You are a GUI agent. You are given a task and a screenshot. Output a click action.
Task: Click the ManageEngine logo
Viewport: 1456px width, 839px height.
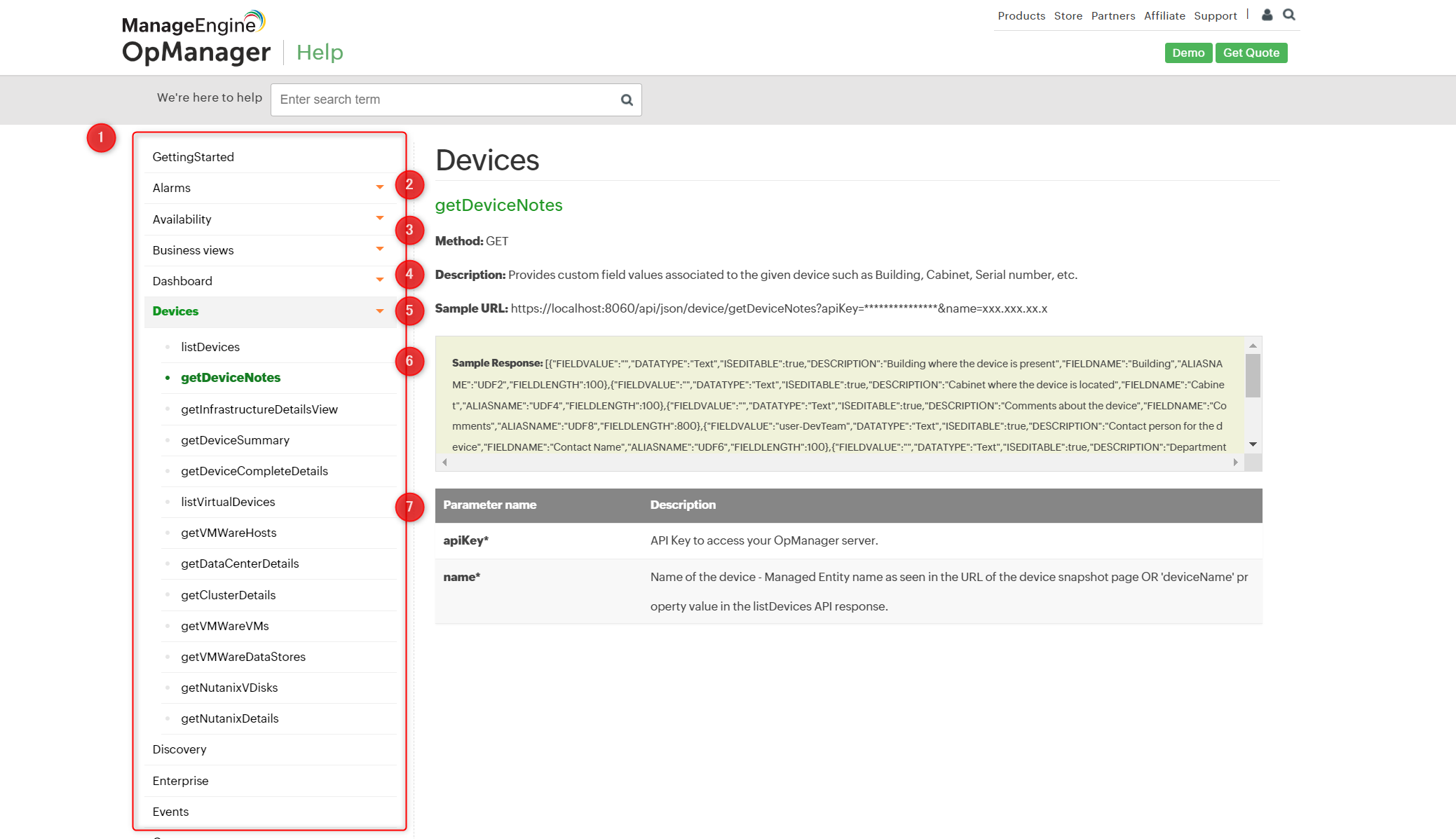point(193,23)
